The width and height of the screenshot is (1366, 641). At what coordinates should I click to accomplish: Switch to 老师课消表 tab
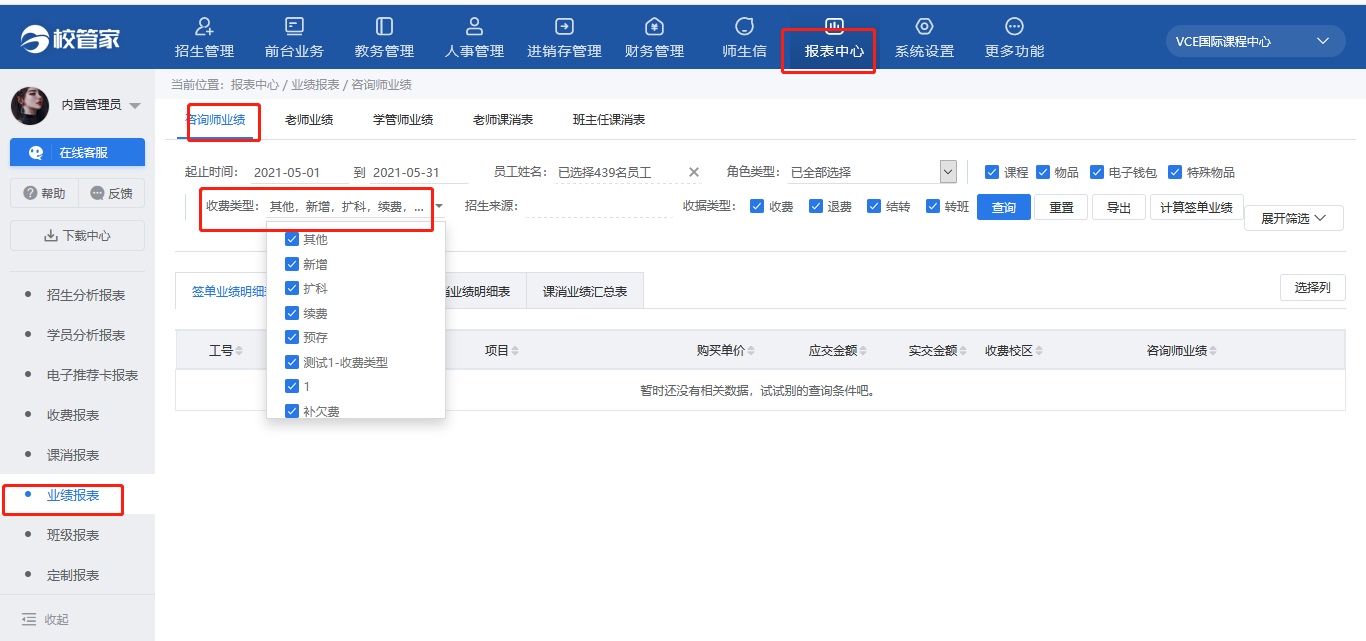503,120
